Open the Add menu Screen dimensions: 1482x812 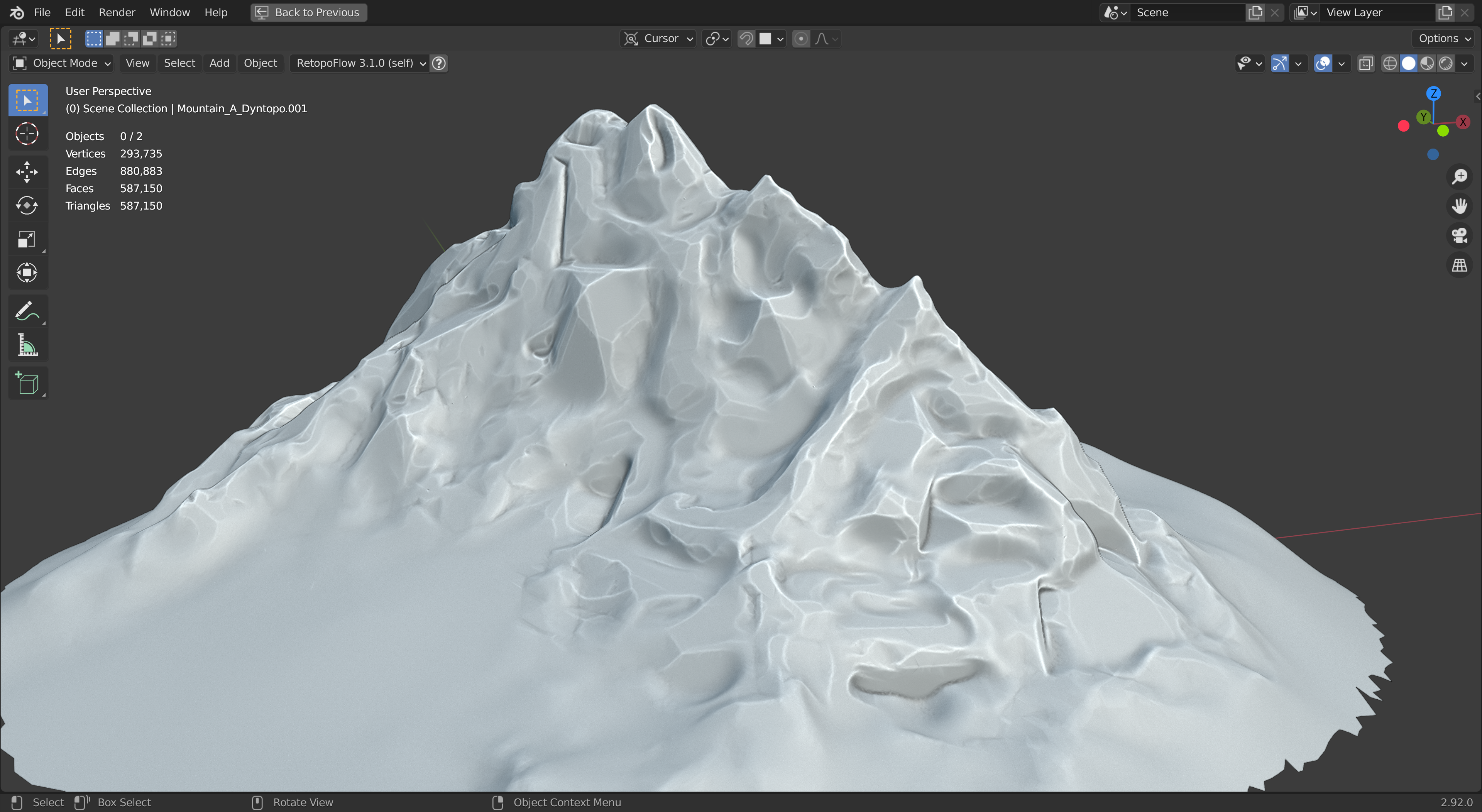[219, 63]
